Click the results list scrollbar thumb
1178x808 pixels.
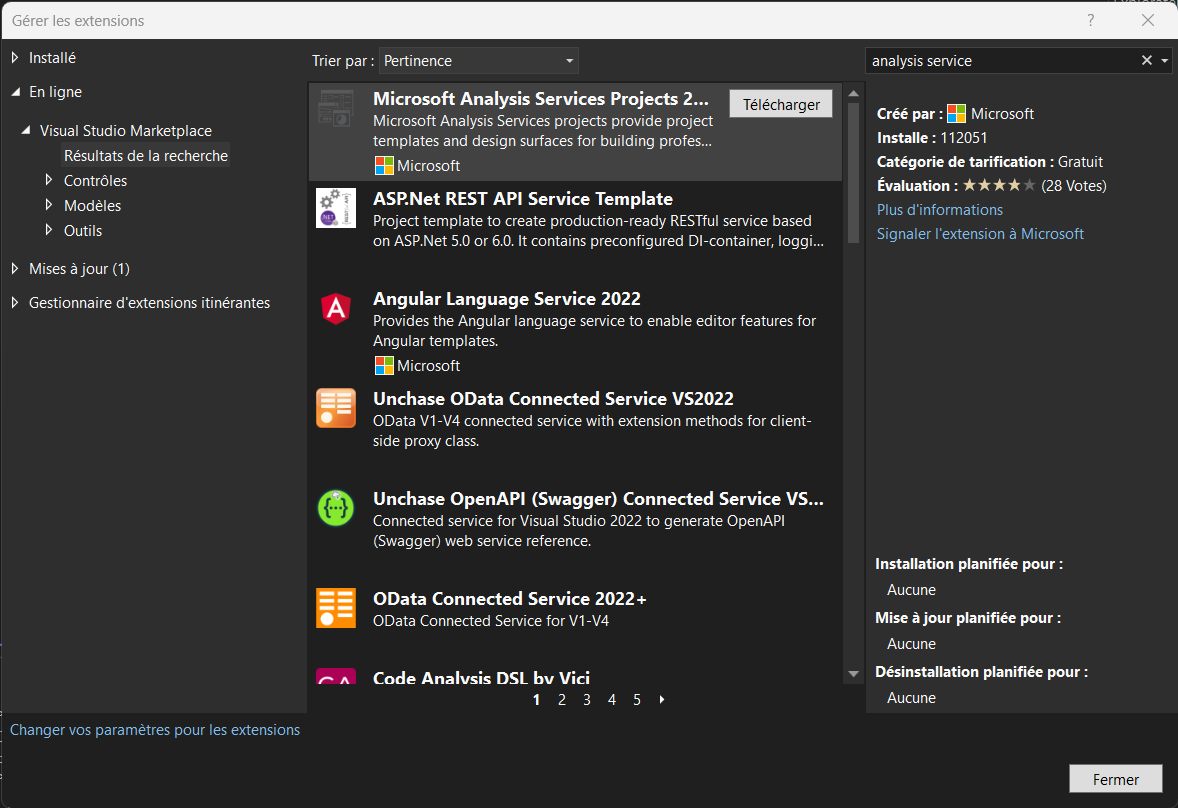point(853,173)
